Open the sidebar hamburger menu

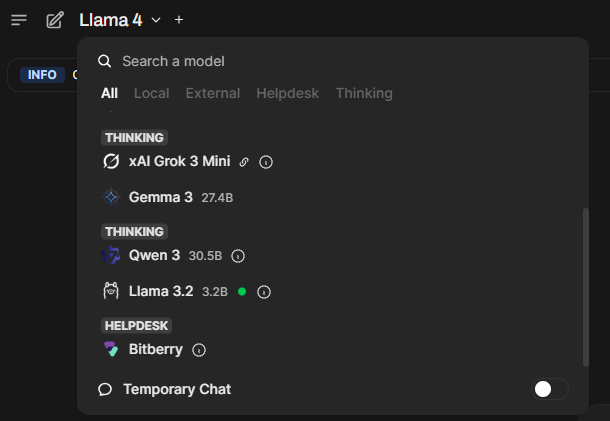click(x=19, y=20)
